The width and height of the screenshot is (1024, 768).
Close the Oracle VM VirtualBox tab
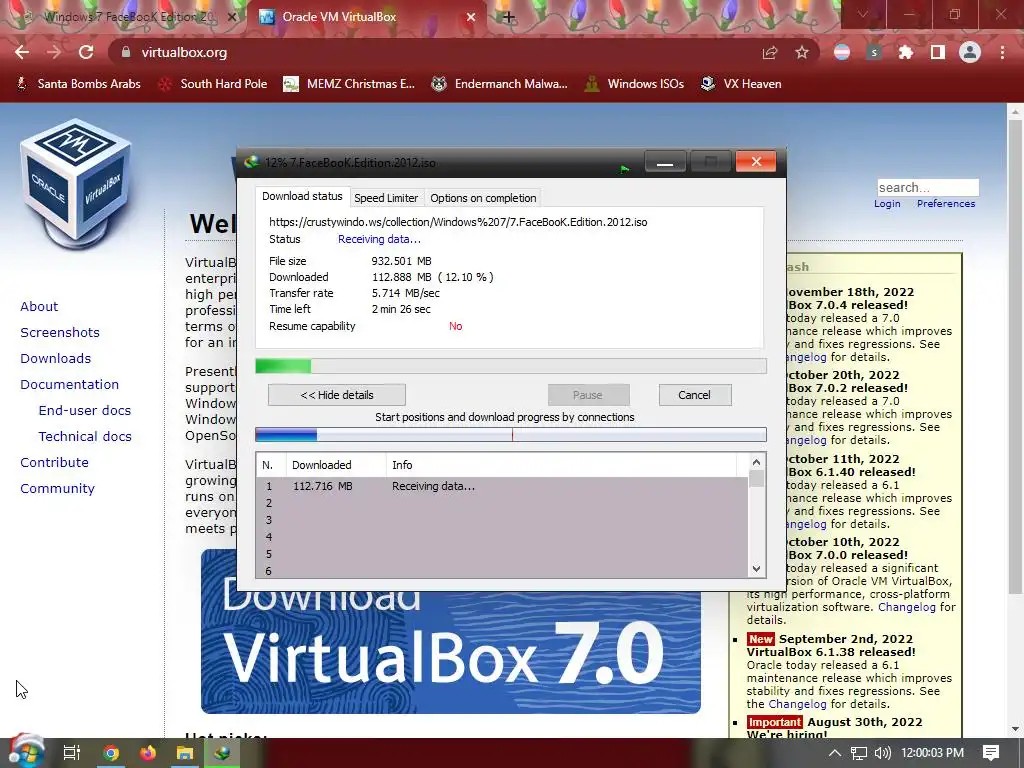(x=471, y=17)
